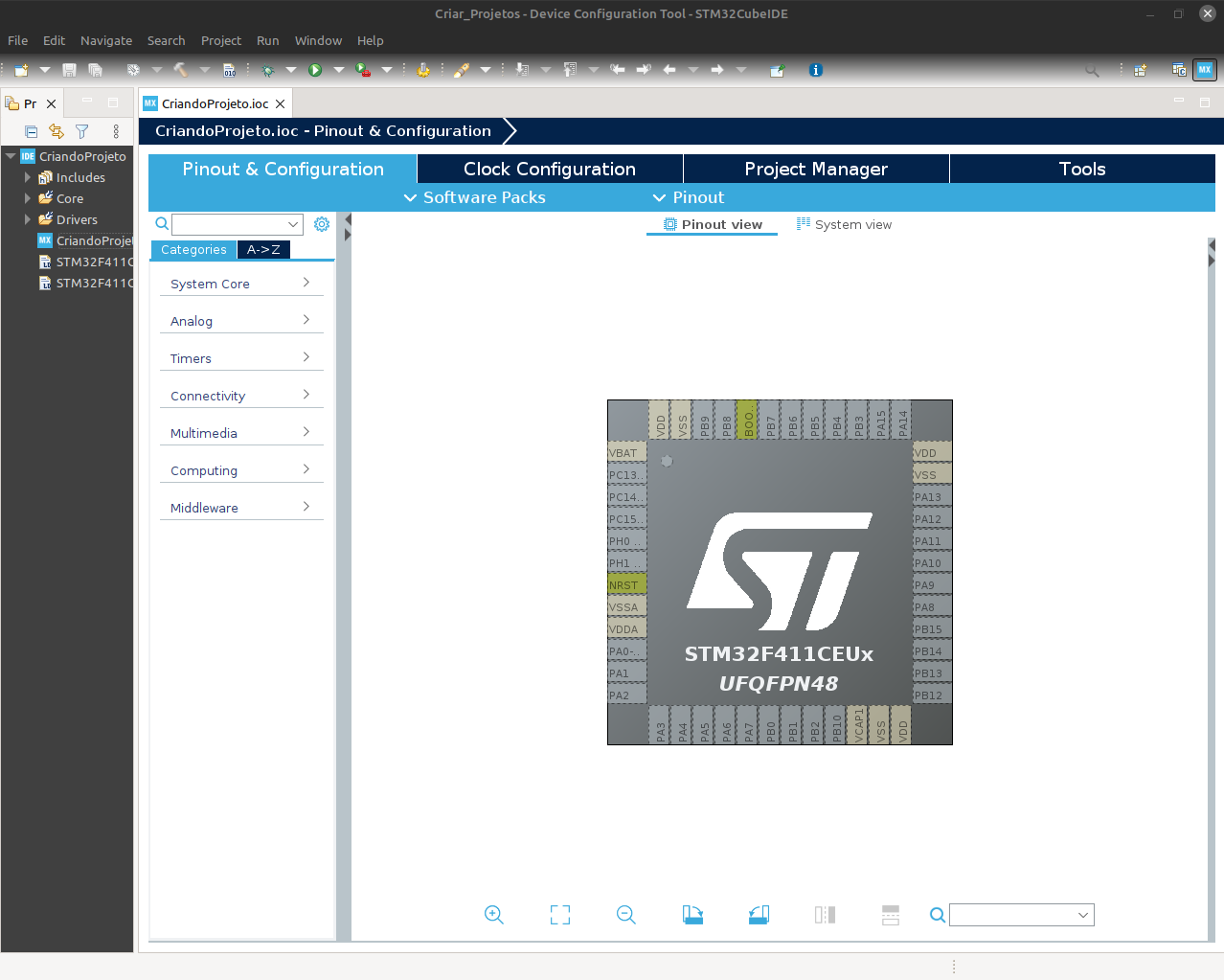This screenshot has width=1224, height=980.
Task: Click the New project toolbar icon
Action: click(21, 70)
